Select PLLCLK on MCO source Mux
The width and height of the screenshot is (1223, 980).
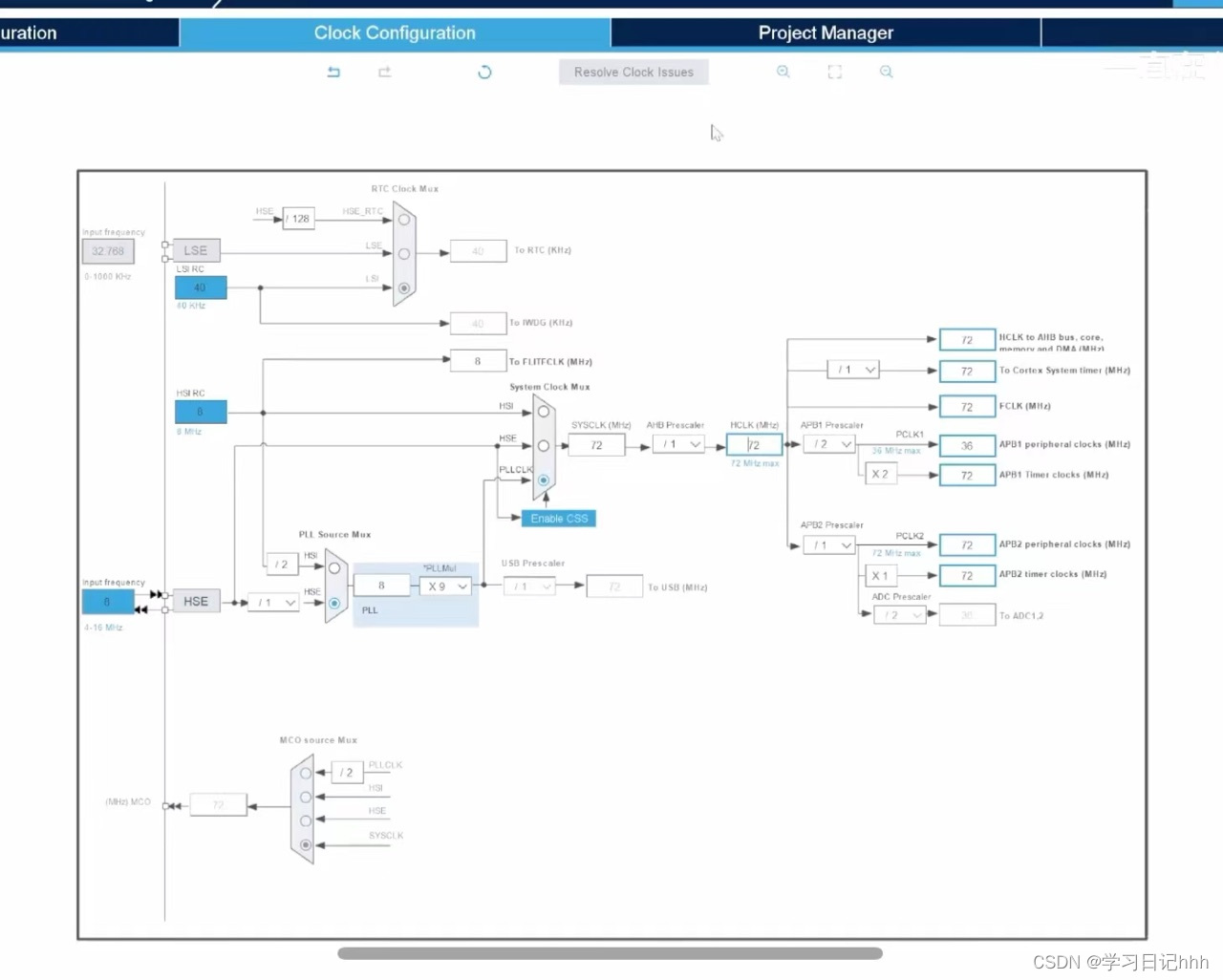306,774
